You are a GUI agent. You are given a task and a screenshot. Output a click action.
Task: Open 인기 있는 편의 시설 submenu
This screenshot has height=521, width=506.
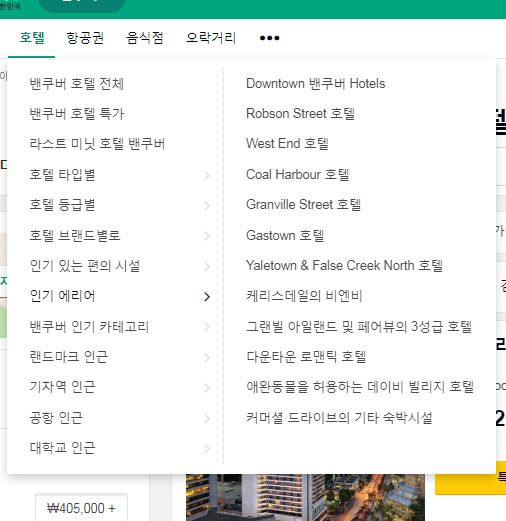pos(85,266)
